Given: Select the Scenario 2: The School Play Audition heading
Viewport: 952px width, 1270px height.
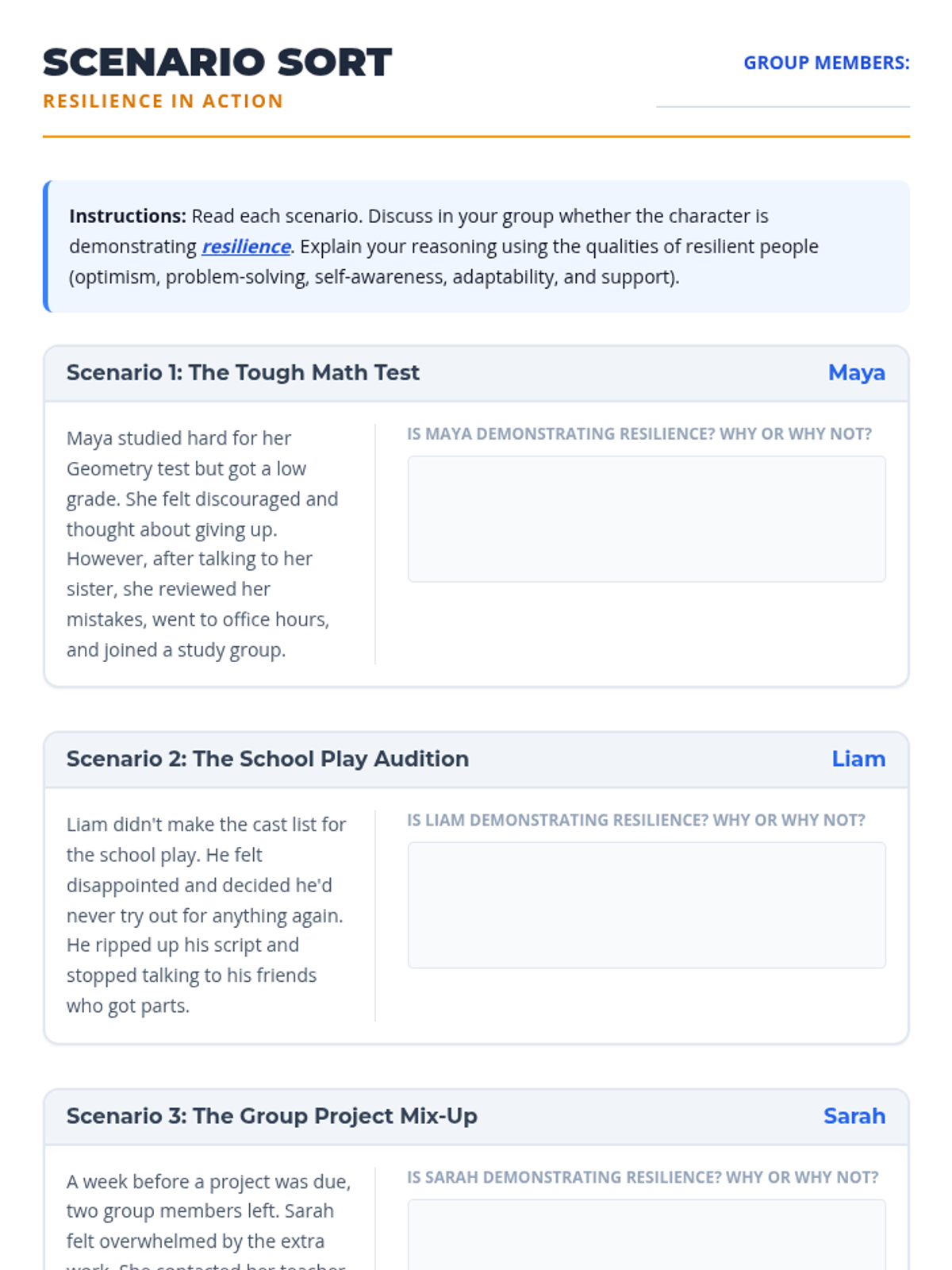Looking at the screenshot, I should [x=267, y=760].
